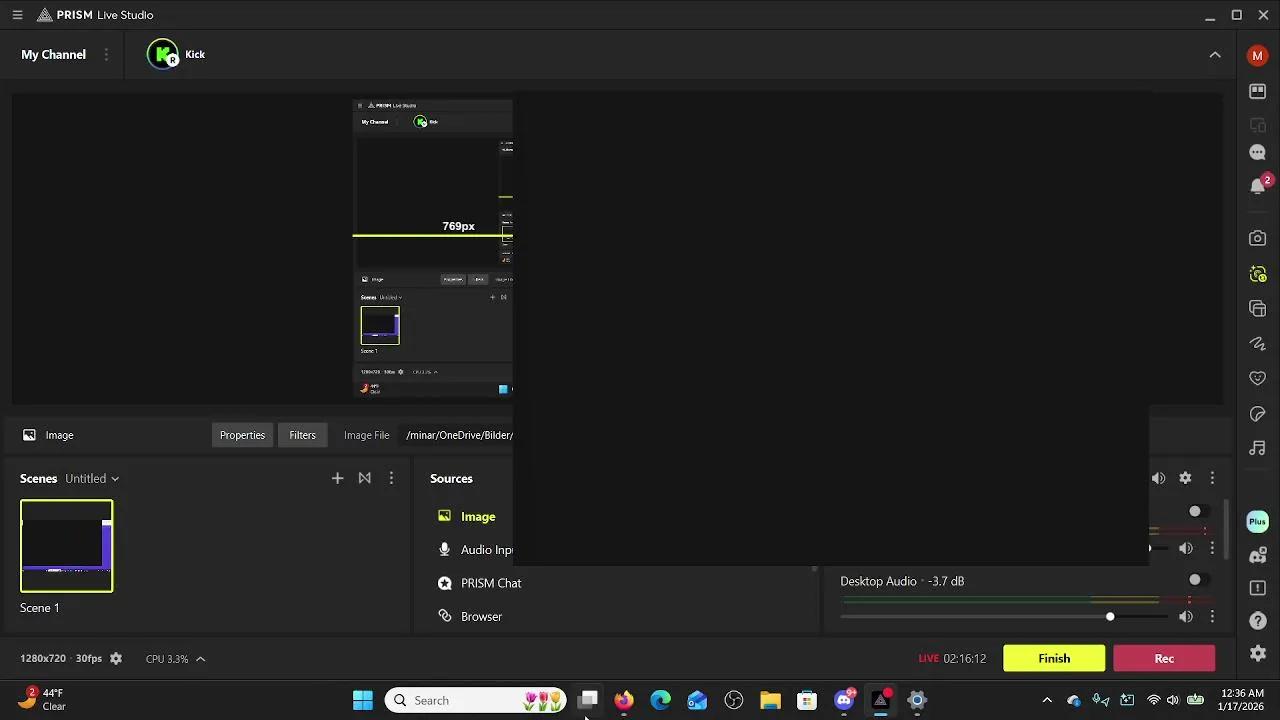Mute Desktop Audio speaker icon
Viewport: 1280px width, 720px height.
[1186, 616]
